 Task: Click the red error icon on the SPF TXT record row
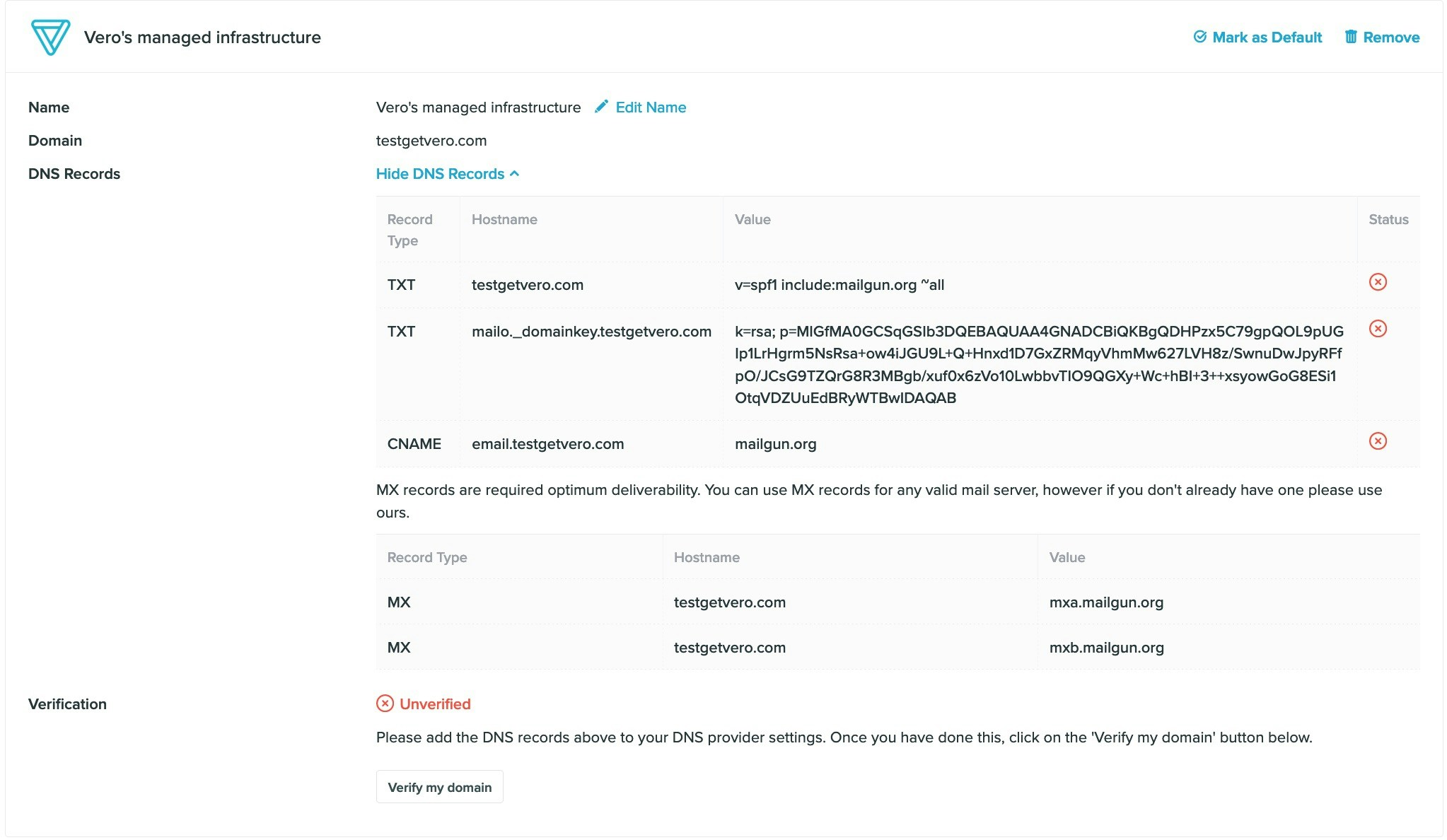(1378, 283)
